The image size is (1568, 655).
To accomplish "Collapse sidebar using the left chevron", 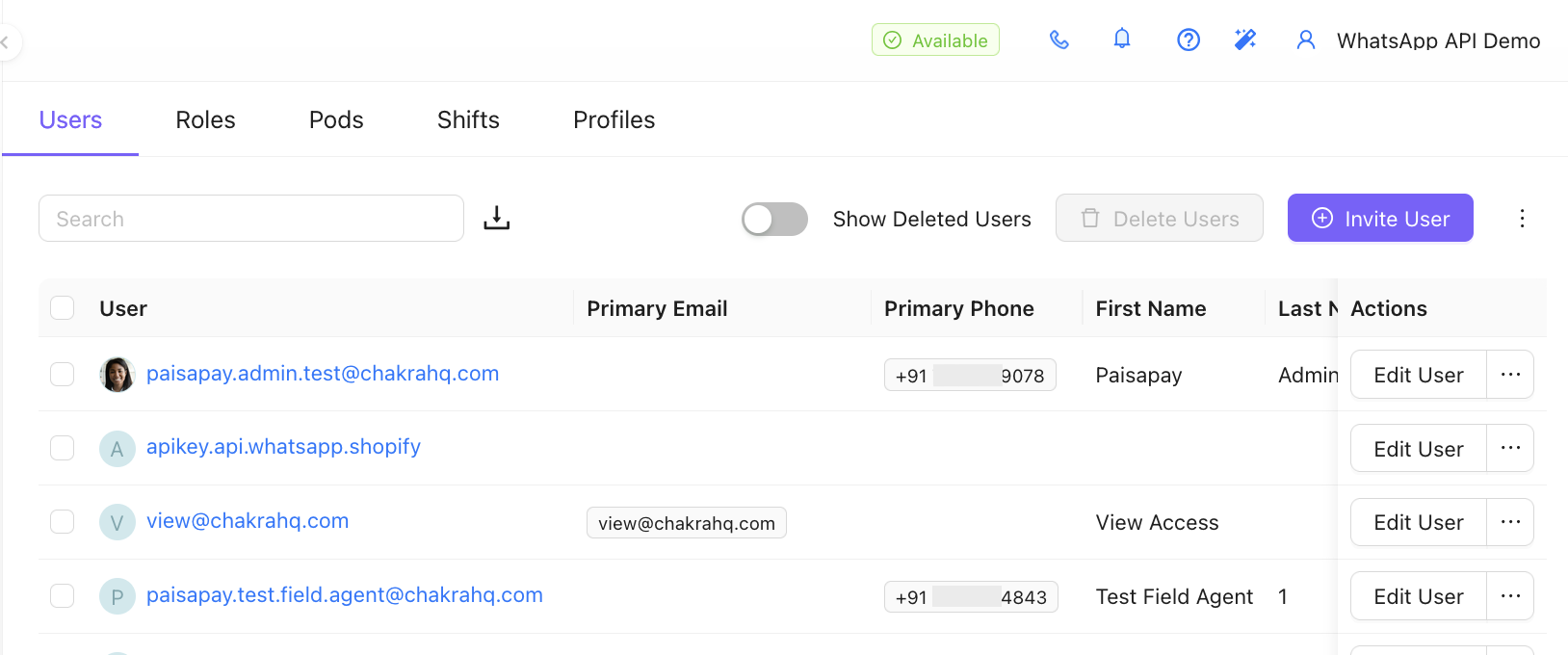I will click(5, 42).
